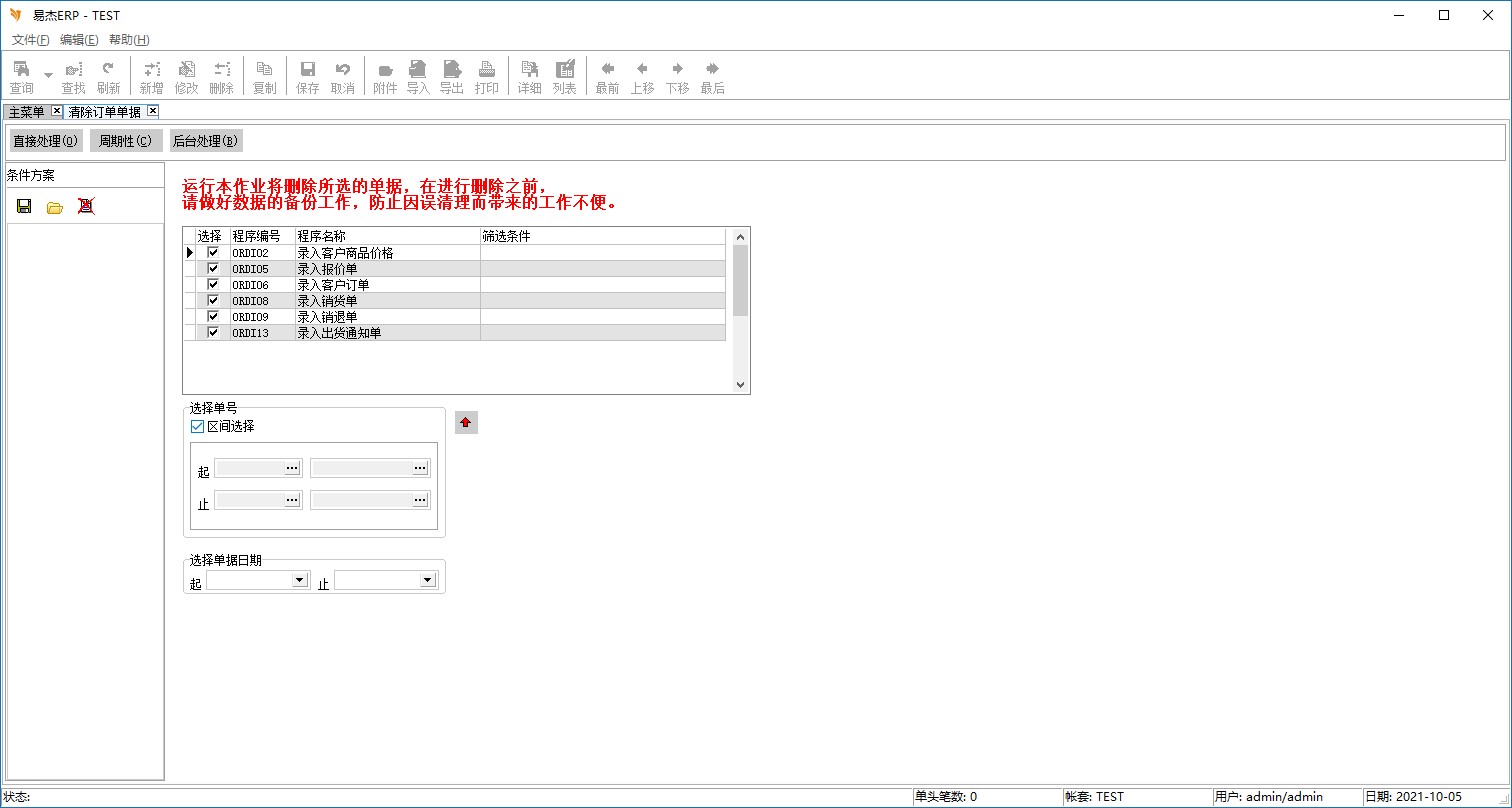Click the 打印 print toolbar icon
Viewport: 1512px width, 808px height.
tap(487, 77)
